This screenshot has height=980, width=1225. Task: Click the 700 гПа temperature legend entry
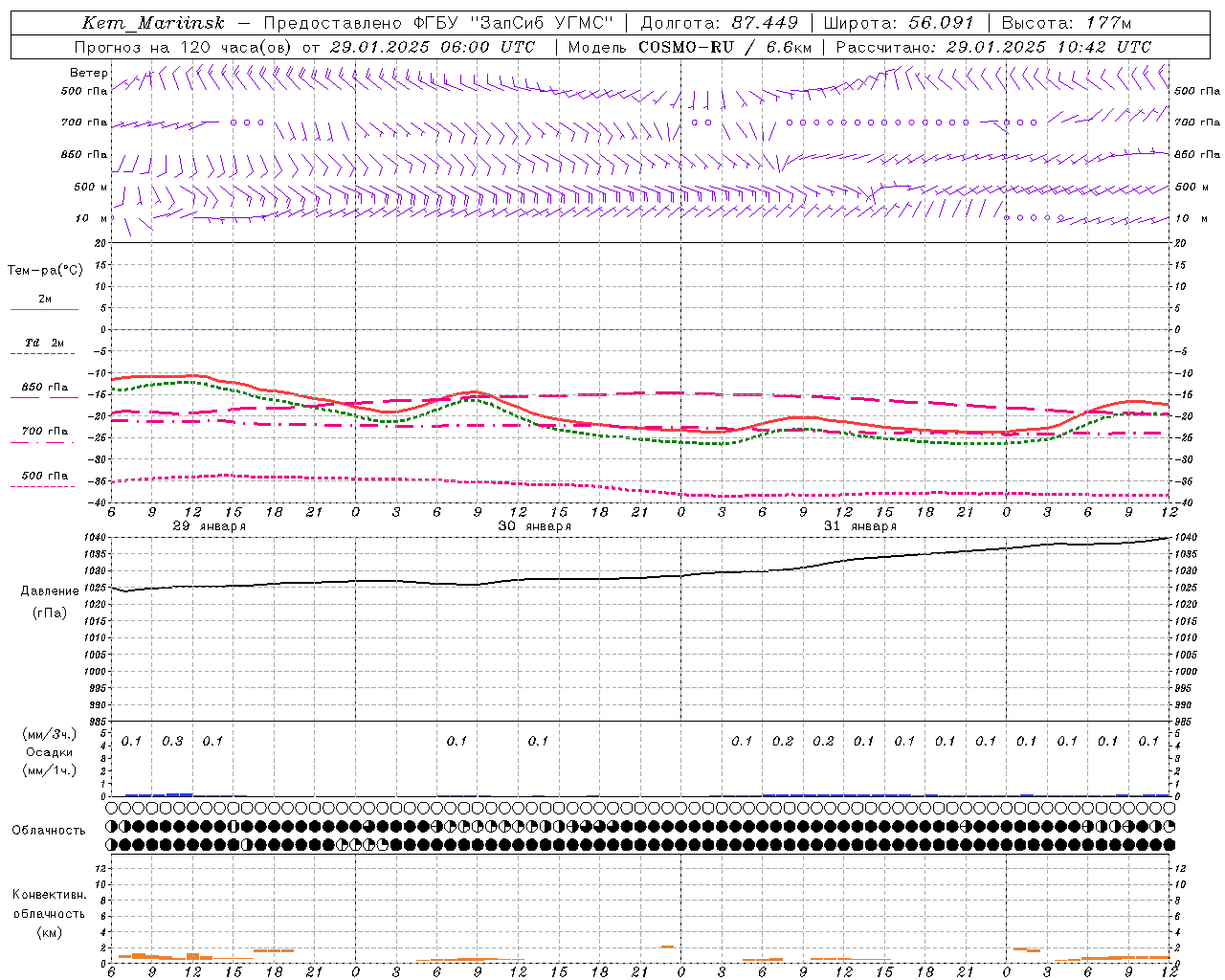(45, 432)
